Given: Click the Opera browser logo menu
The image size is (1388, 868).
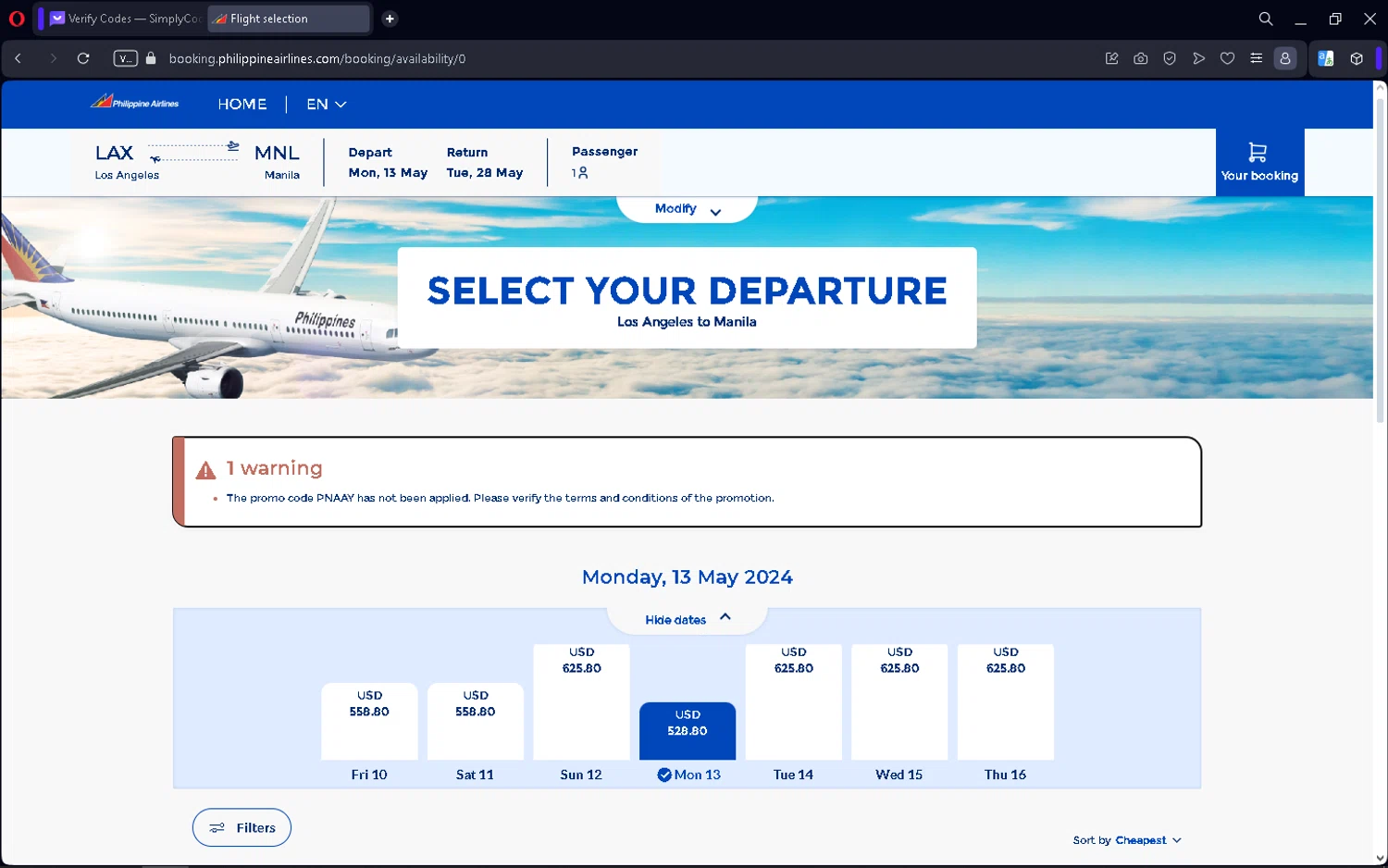Looking at the screenshot, I should pyautogui.click(x=17, y=19).
